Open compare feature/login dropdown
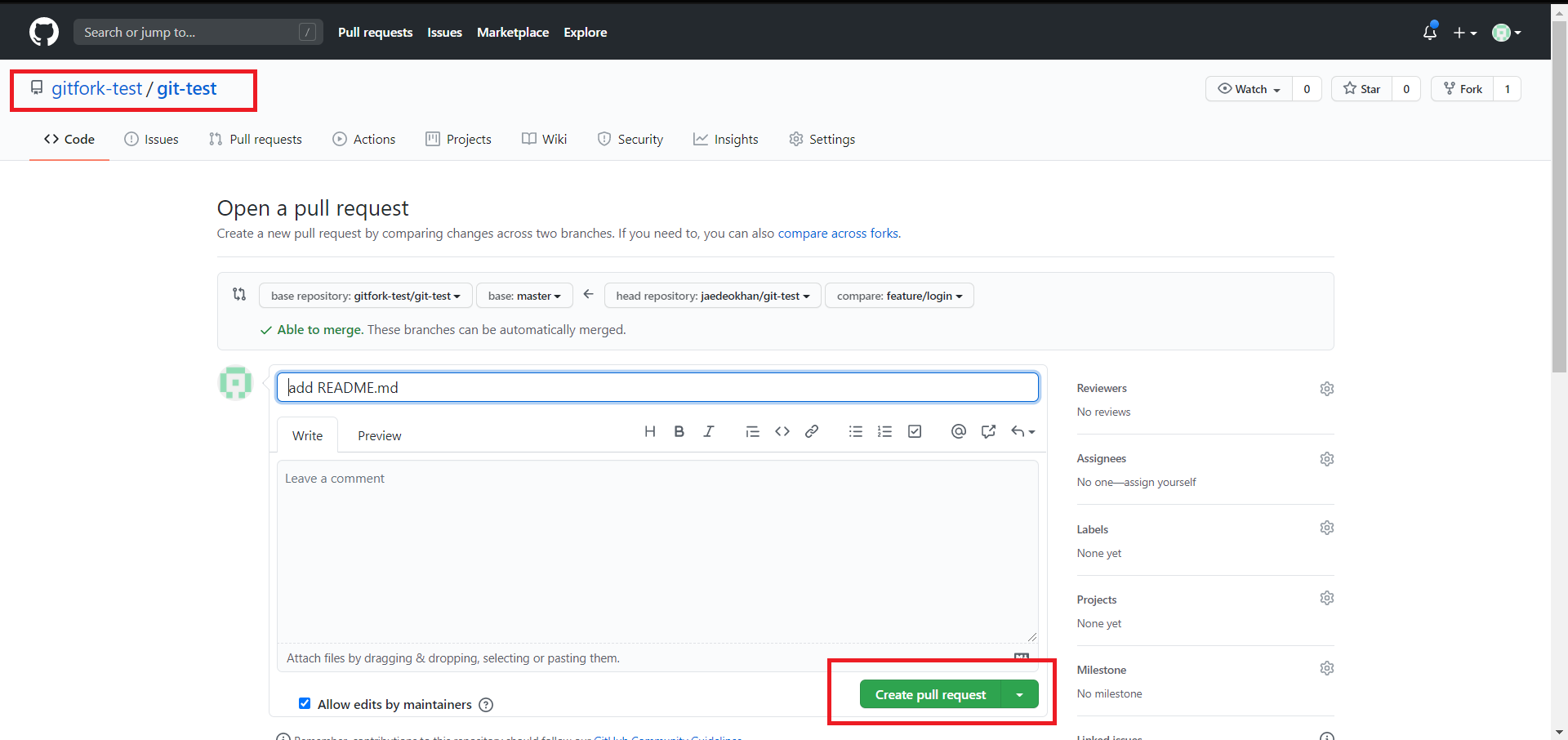Image resolution: width=1568 pixels, height=740 pixels. tap(899, 296)
